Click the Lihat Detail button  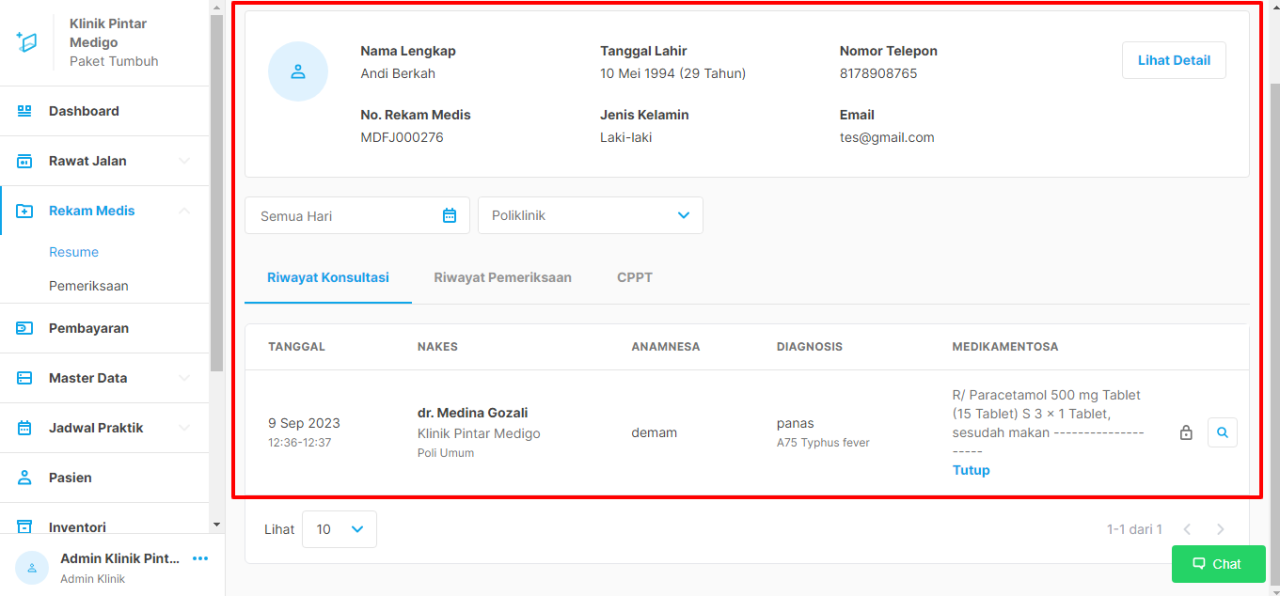1173,60
